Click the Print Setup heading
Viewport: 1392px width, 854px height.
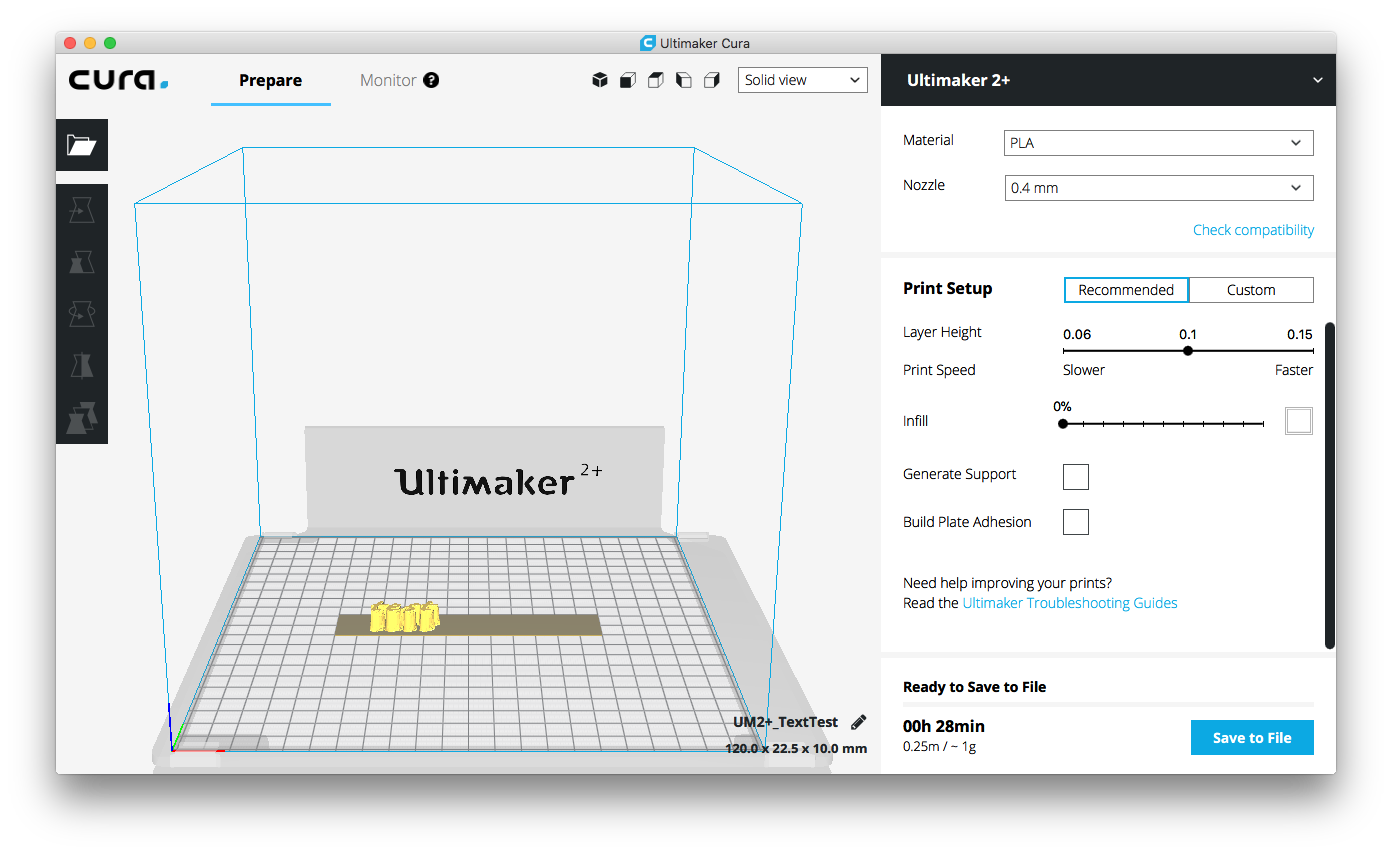948,288
